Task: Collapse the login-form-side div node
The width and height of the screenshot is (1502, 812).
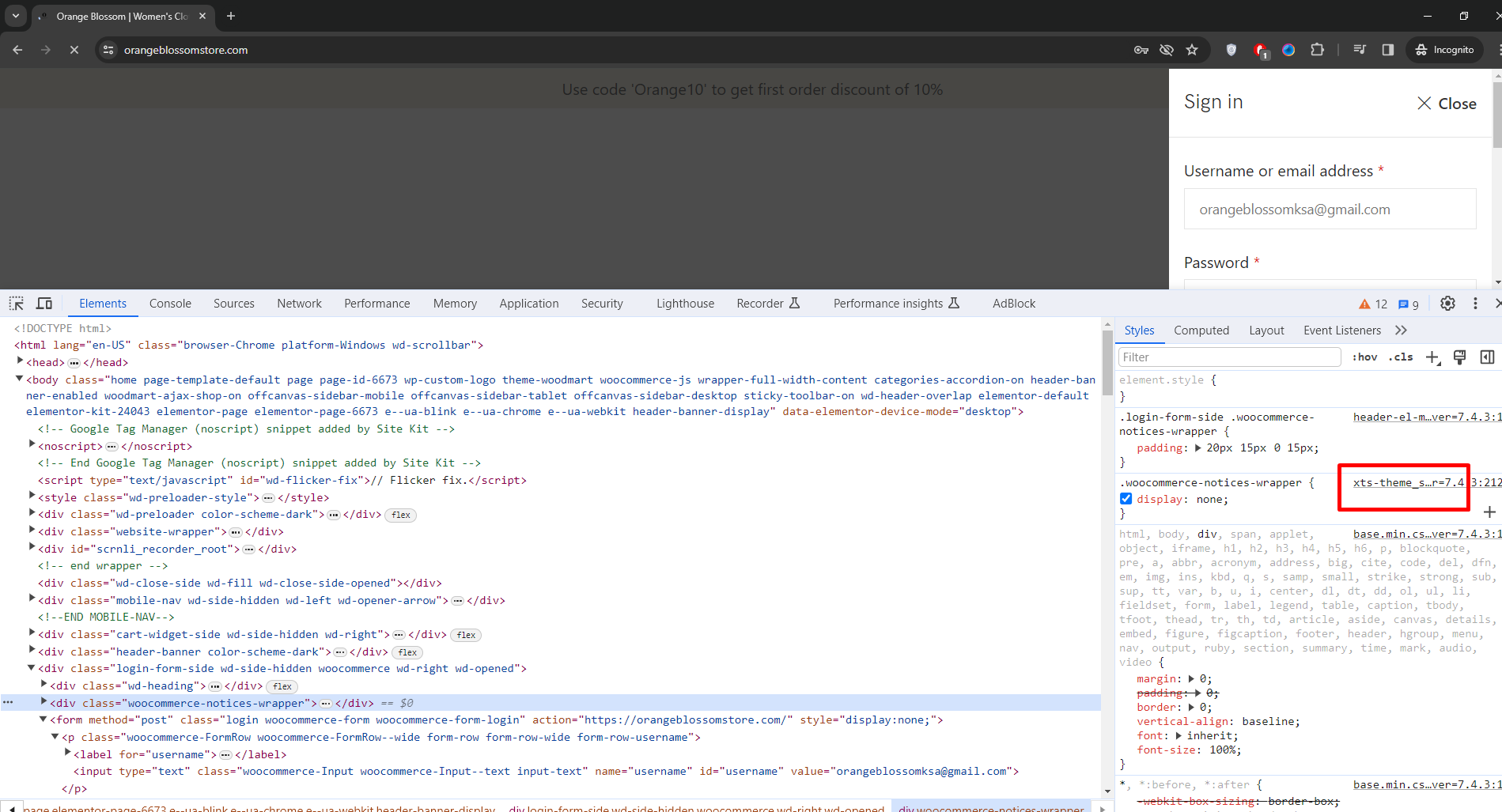Action: (32, 668)
